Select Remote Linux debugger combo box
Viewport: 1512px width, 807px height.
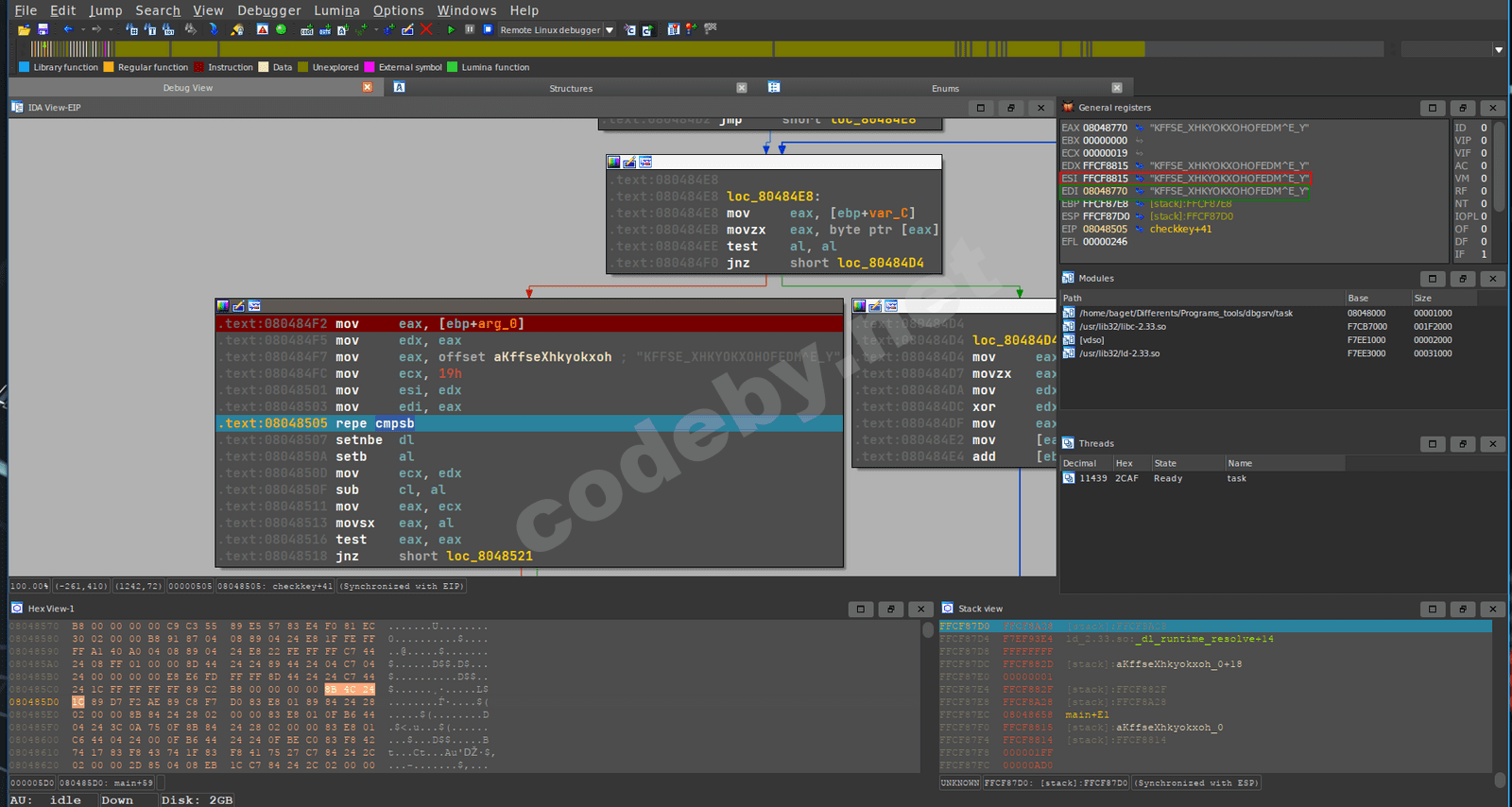[x=557, y=30]
